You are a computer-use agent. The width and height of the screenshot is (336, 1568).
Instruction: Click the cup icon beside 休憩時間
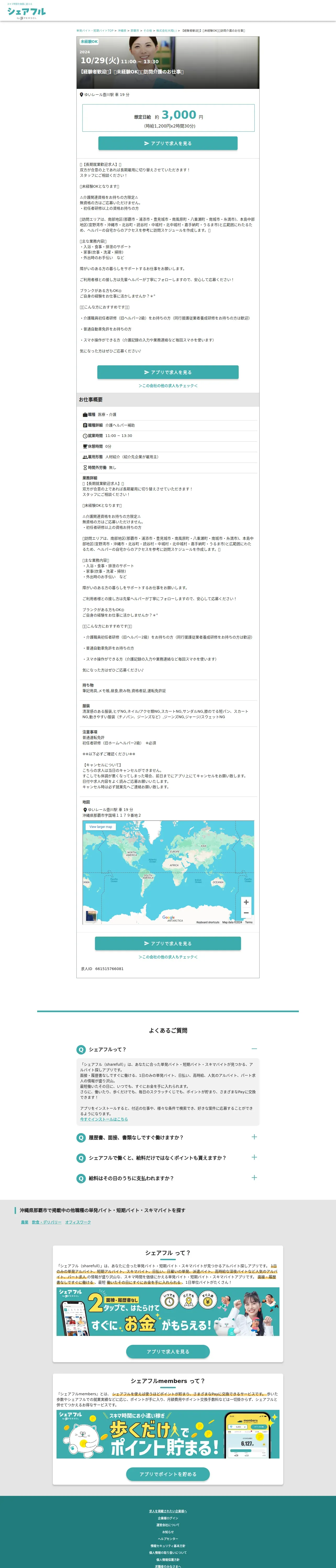click(x=85, y=446)
